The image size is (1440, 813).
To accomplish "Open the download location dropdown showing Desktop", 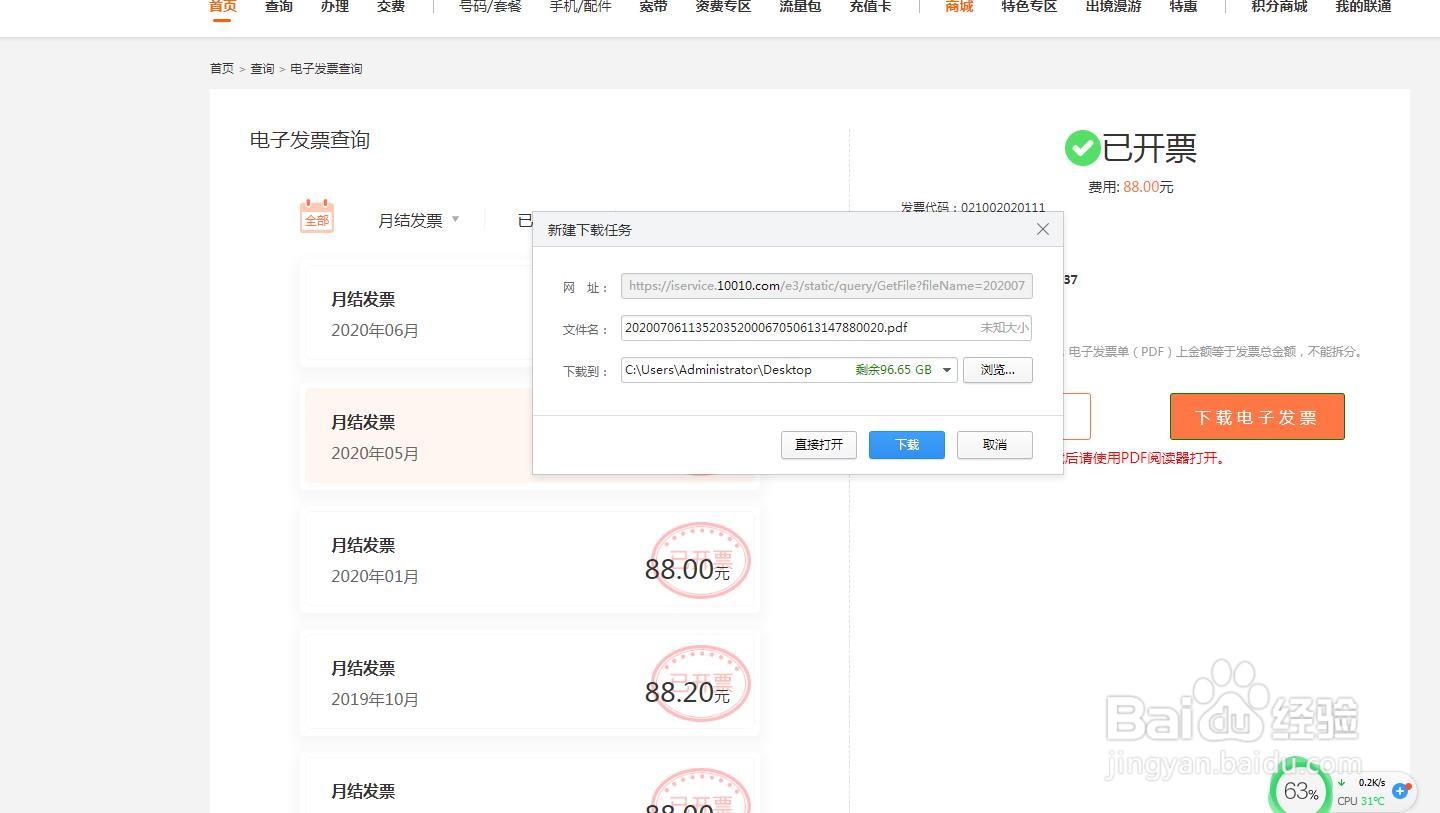I will [x=946, y=369].
